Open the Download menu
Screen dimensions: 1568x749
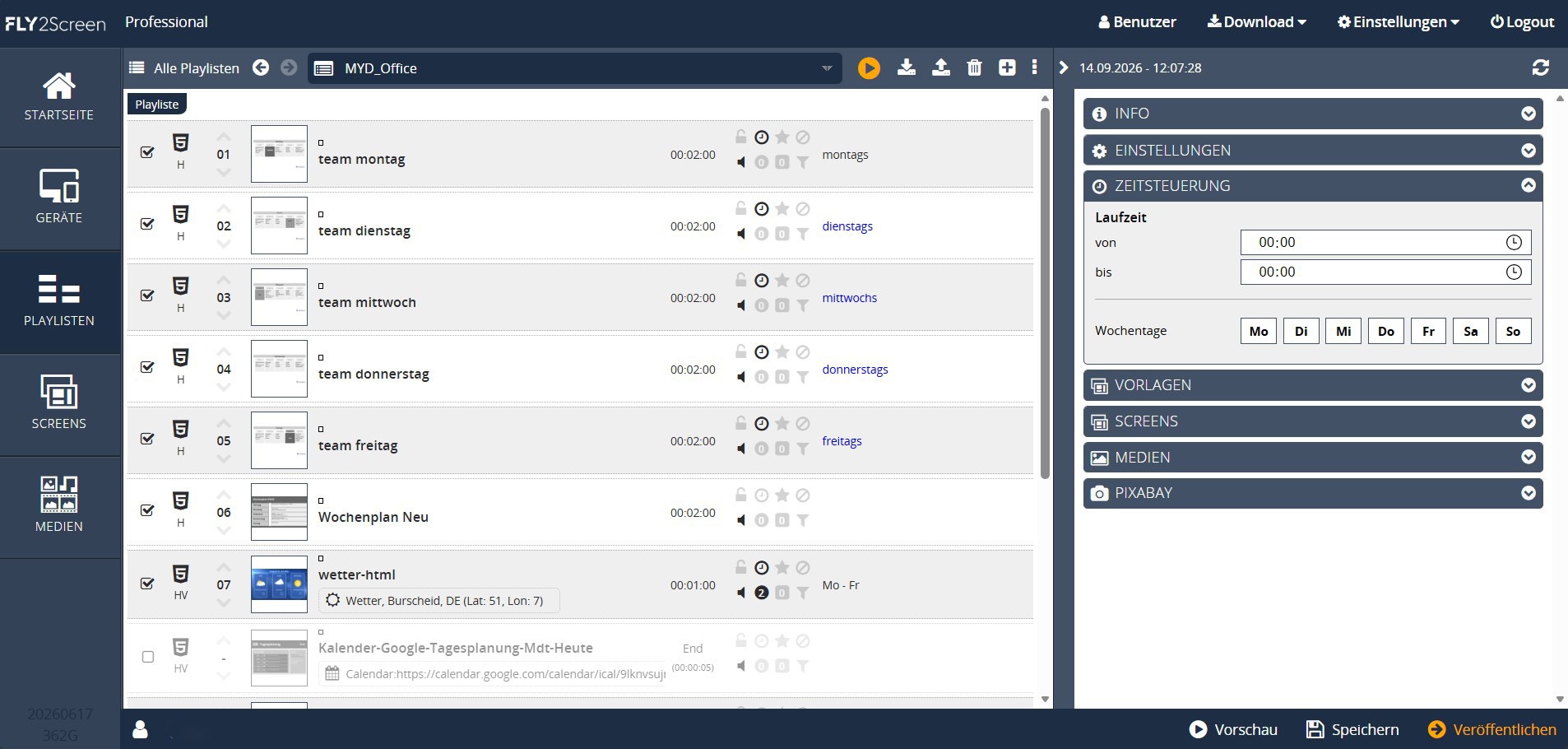tap(1256, 22)
